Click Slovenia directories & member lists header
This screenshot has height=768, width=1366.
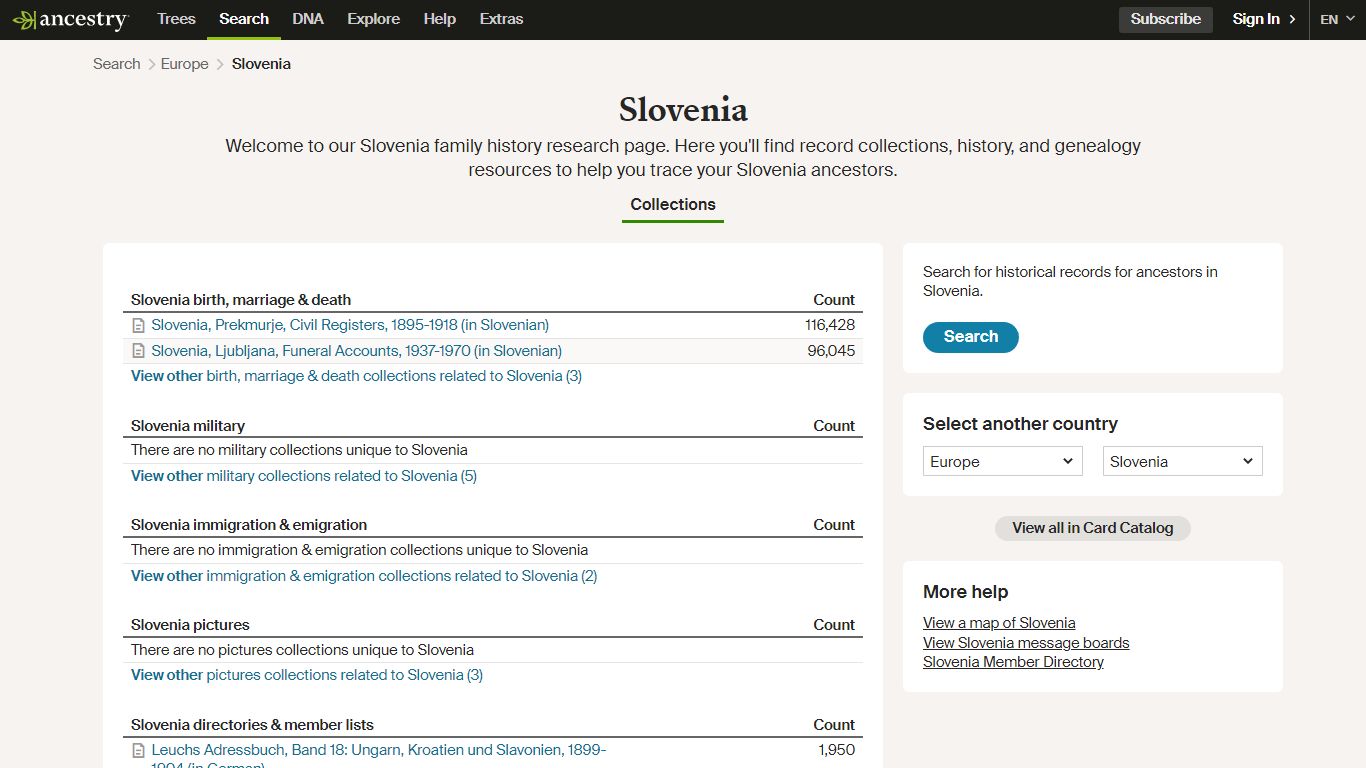tap(252, 725)
